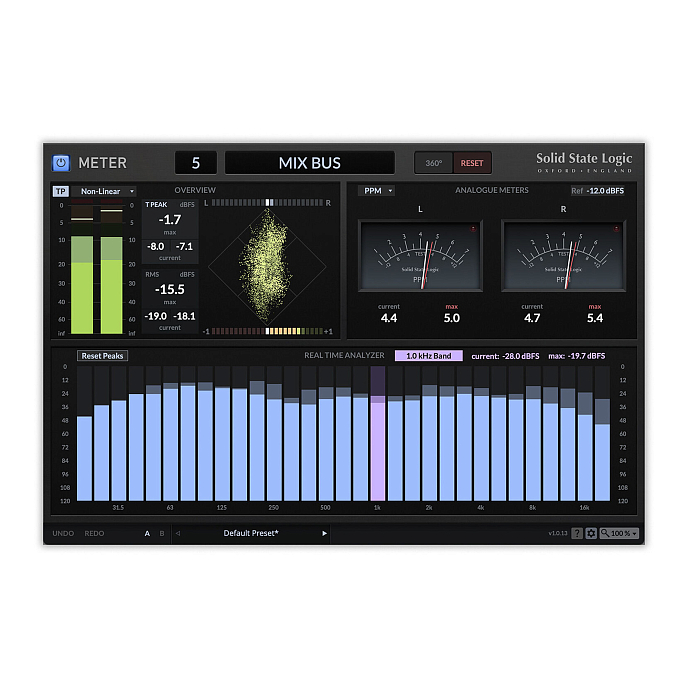Switch to preset slot B

[162, 534]
